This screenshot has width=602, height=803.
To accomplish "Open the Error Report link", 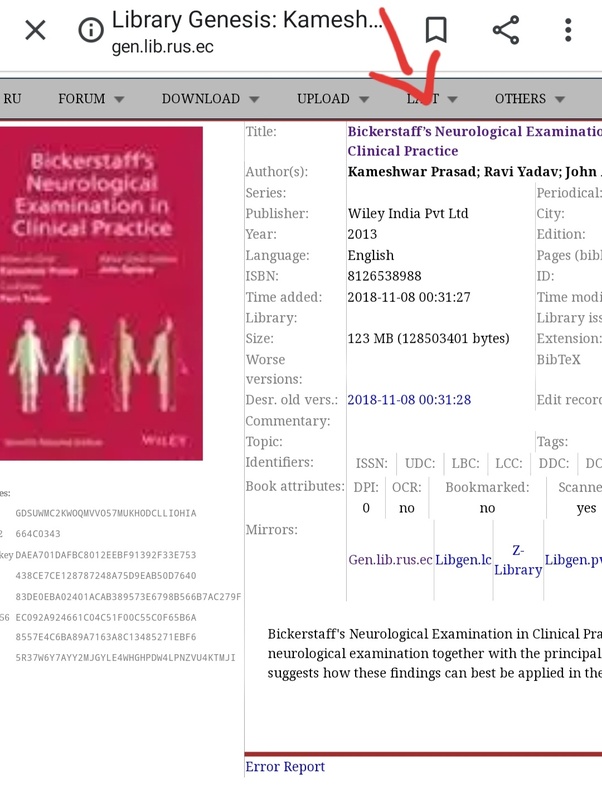I will pyautogui.click(x=285, y=767).
